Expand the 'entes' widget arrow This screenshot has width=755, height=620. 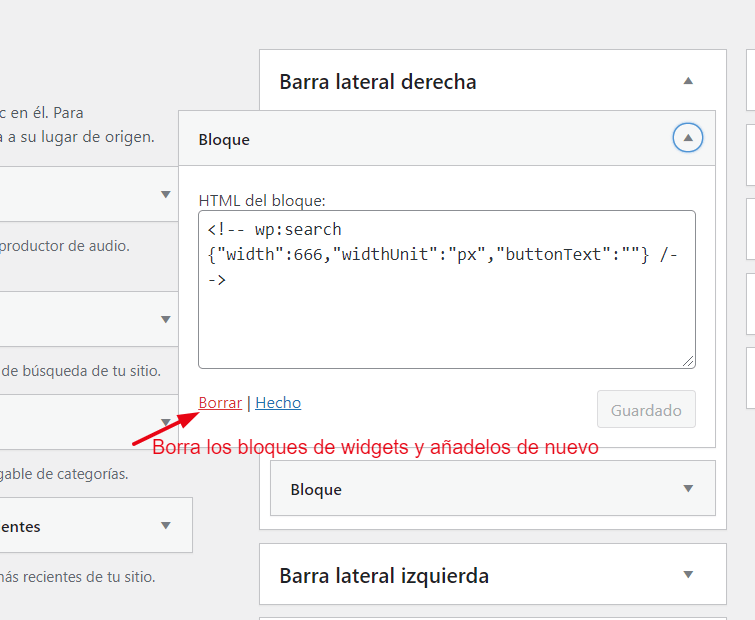(x=166, y=525)
